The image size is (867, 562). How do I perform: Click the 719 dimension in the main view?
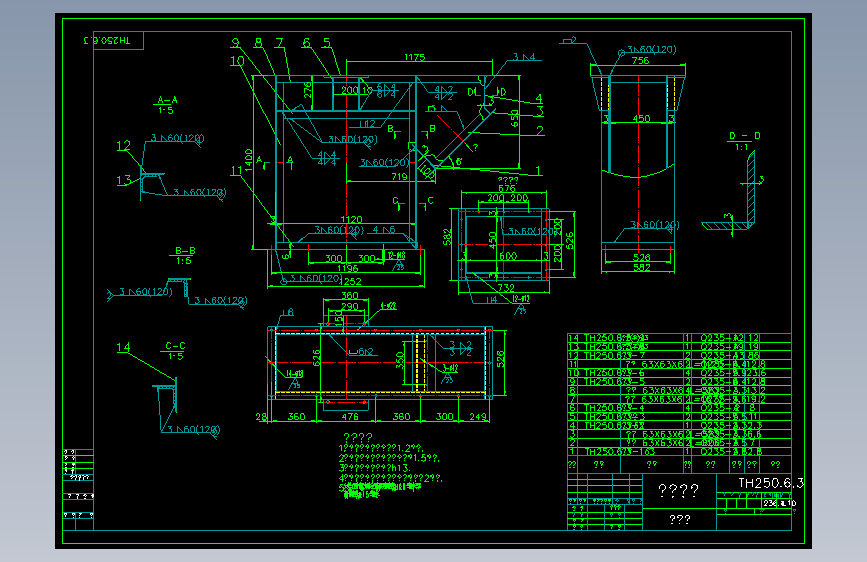[399, 176]
